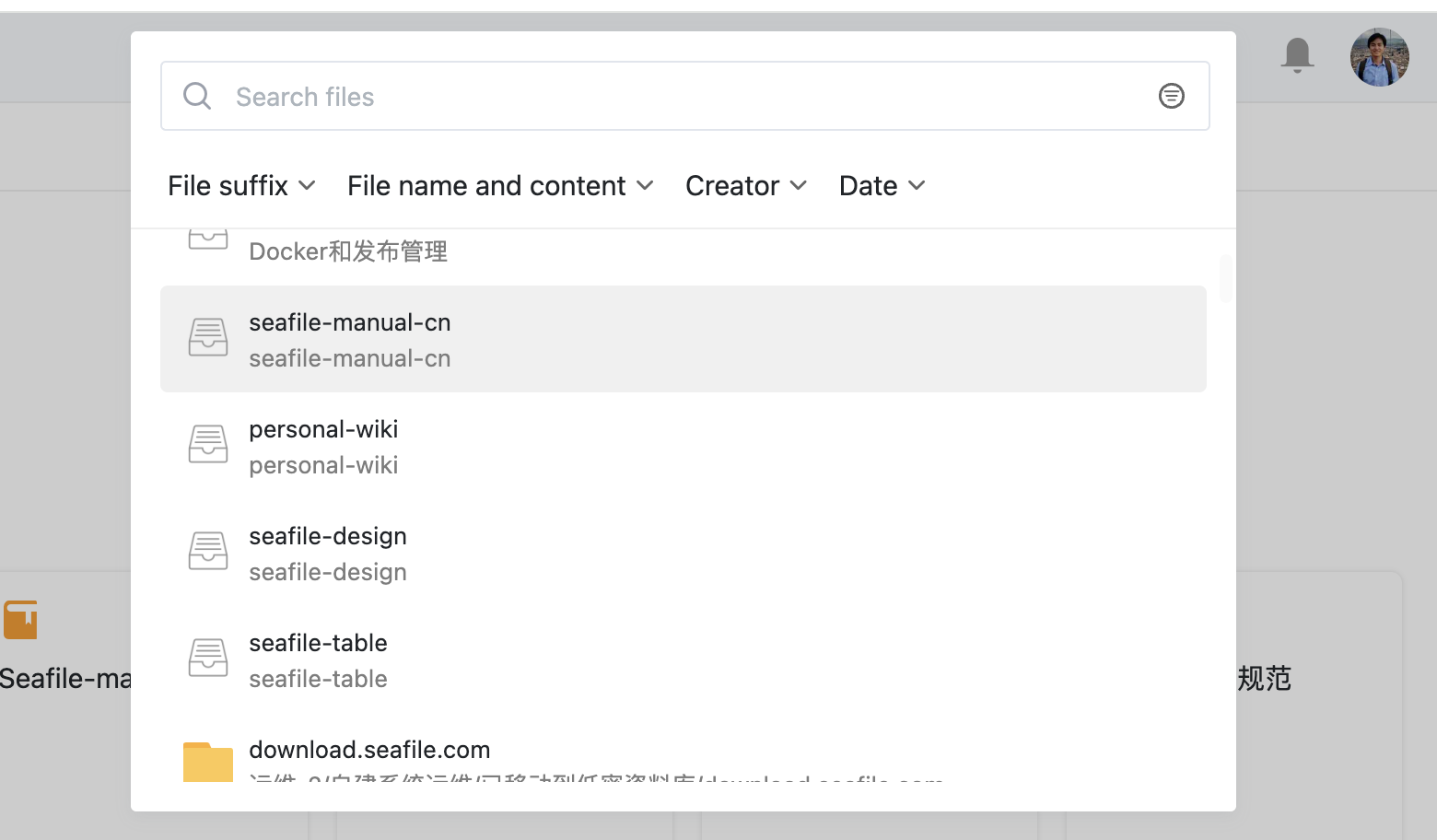Expand the File suffix dropdown
Screen dimensions: 1437x840
(242, 186)
